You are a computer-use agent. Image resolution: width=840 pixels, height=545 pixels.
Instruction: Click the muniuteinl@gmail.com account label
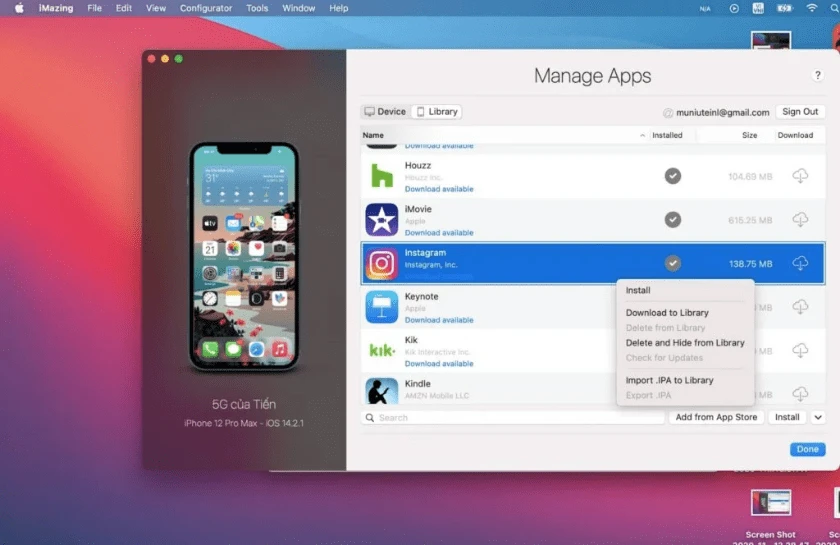pos(722,113)
